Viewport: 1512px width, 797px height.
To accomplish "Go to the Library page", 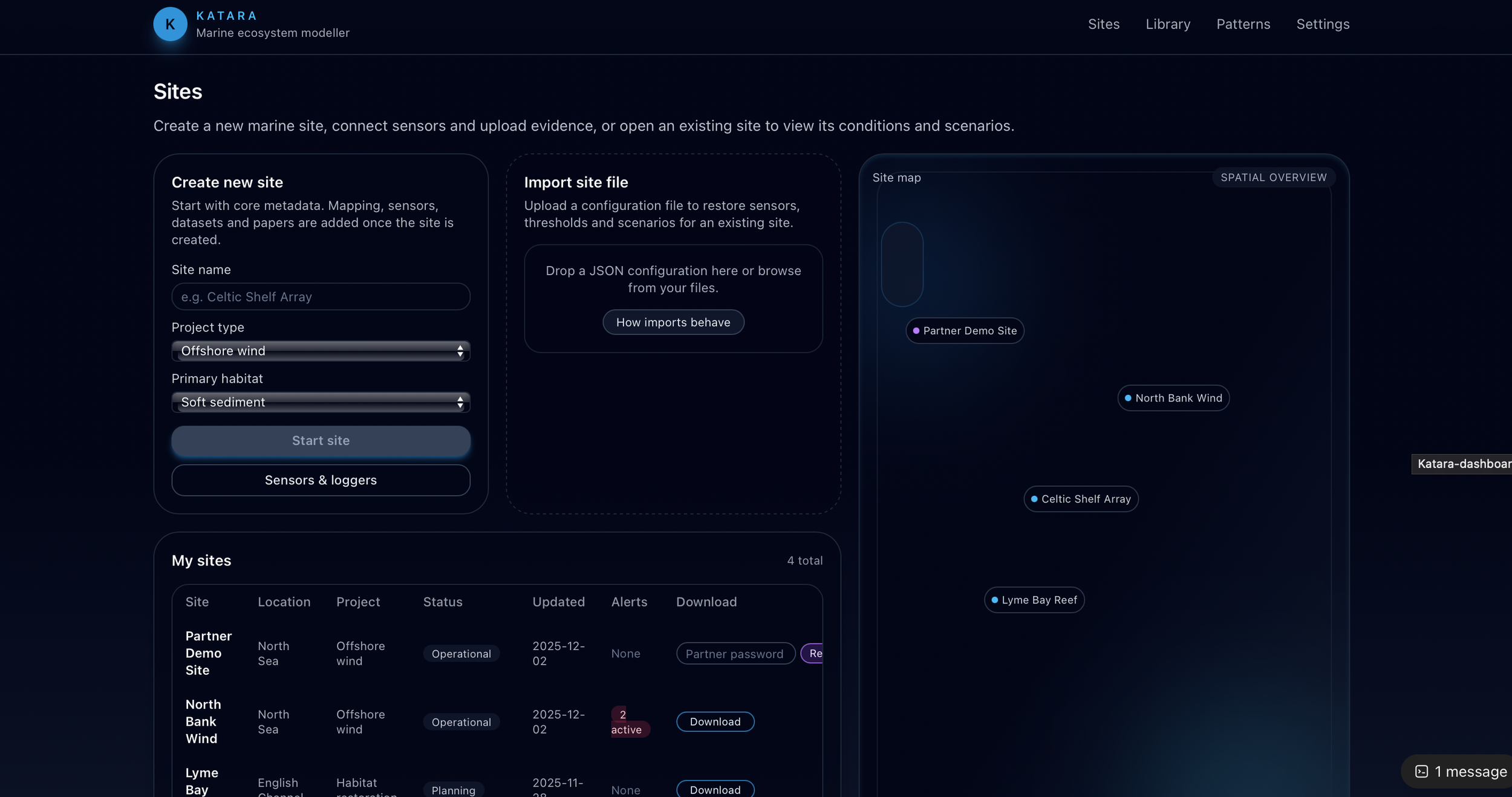I will coord(1167,24).
